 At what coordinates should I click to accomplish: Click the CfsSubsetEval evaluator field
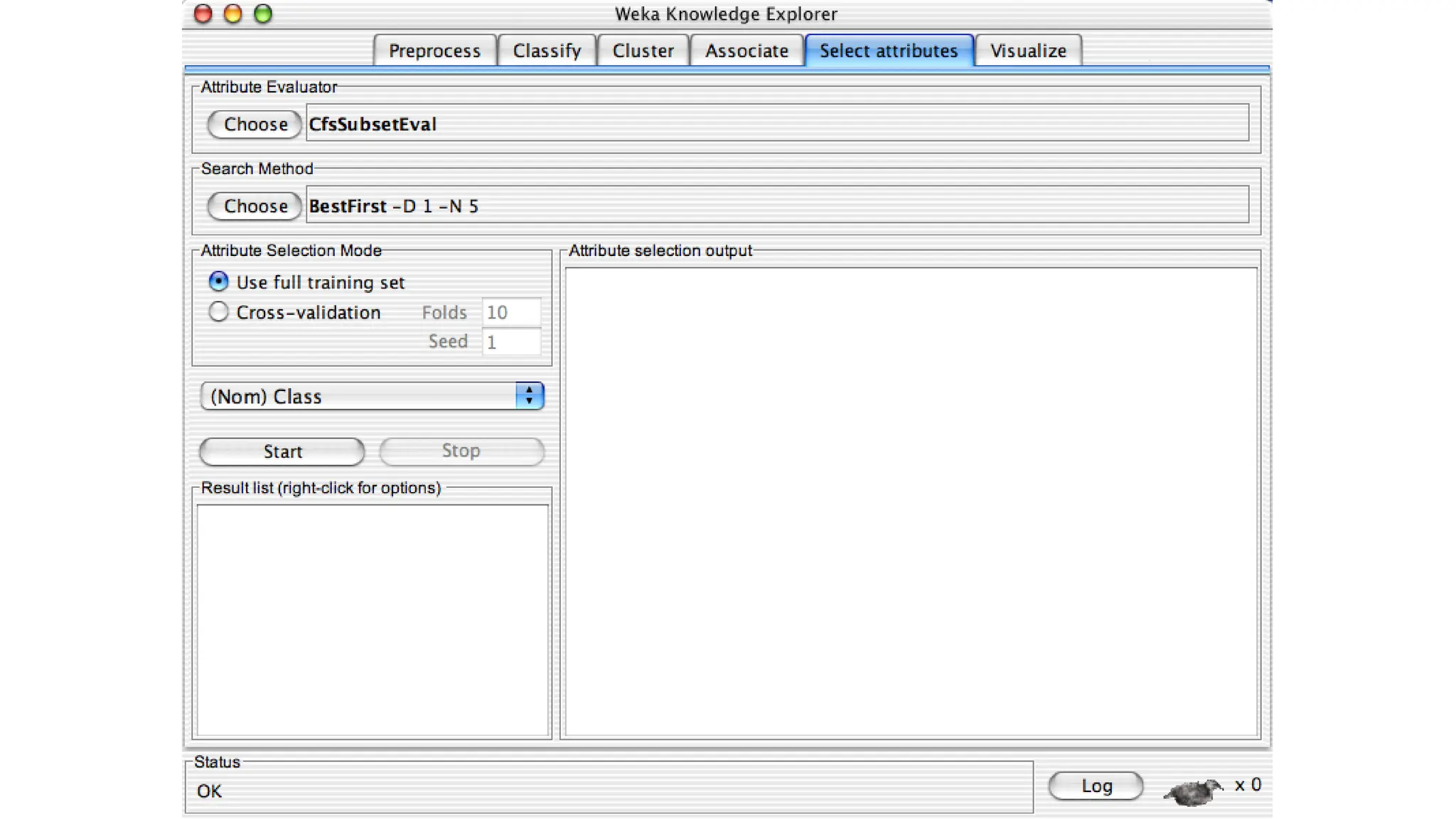pyautogui.click(x=776, y=124)
